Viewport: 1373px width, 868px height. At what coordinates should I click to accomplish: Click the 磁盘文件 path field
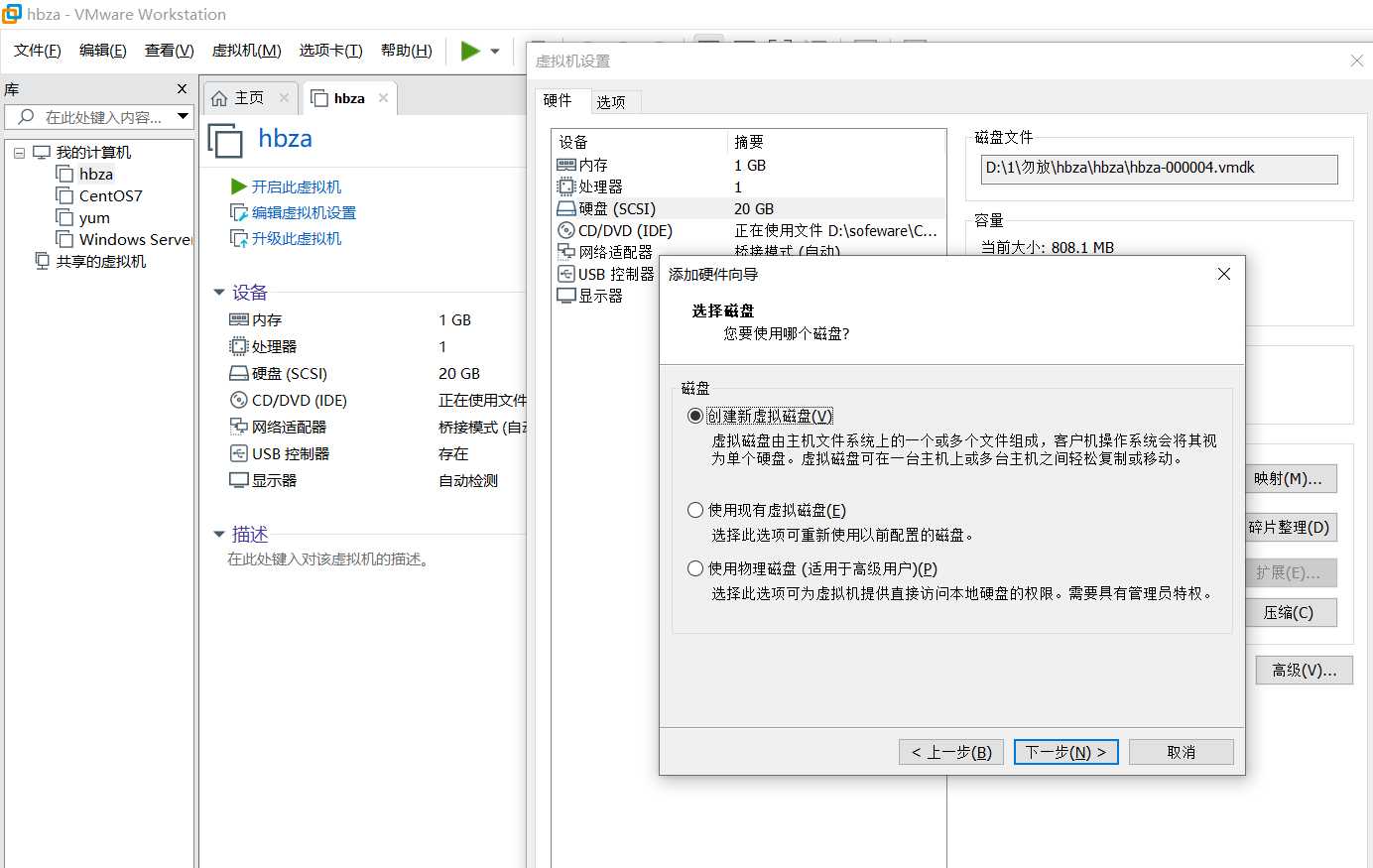[x=1159, y=169]
